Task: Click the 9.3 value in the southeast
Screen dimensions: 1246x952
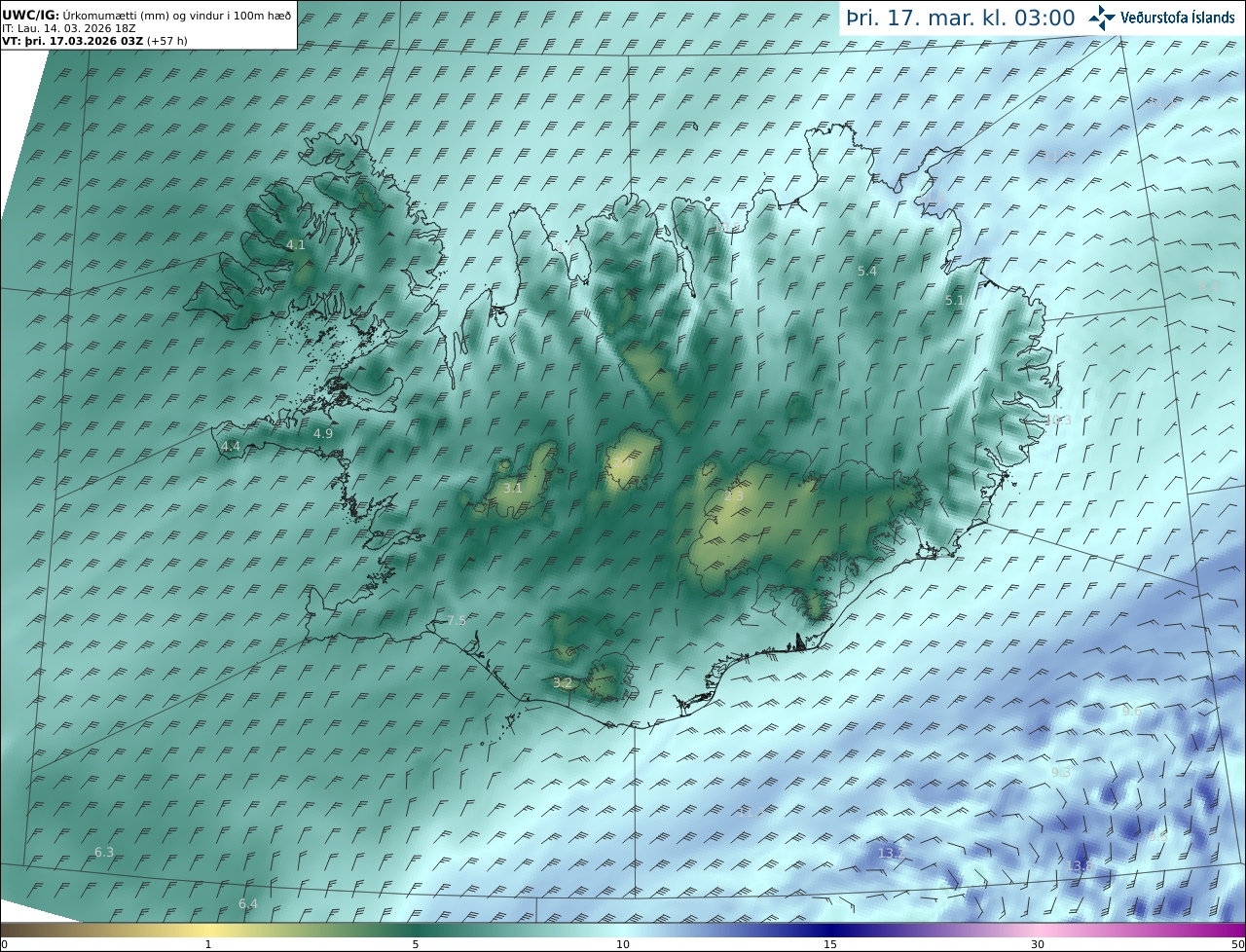Action: point(1061,773)
